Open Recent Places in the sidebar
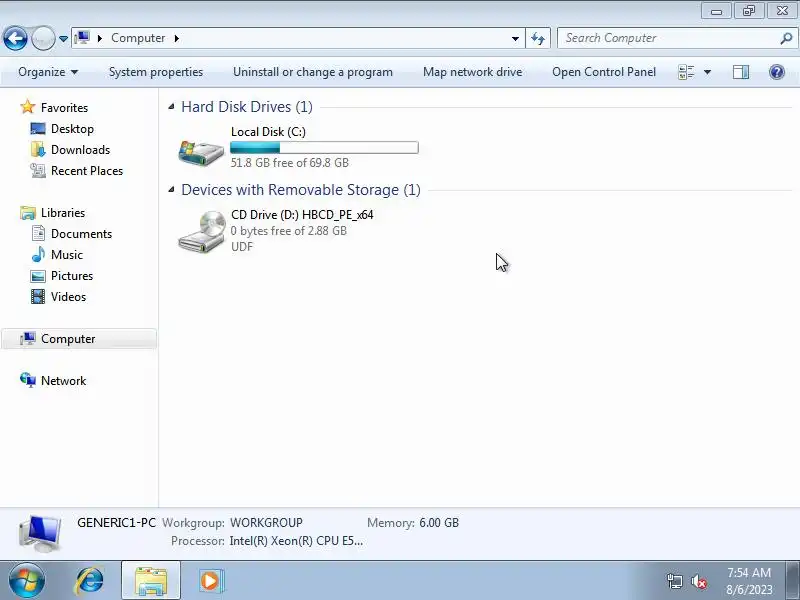This screenshot has width=800, height=600. click(87, 170)
